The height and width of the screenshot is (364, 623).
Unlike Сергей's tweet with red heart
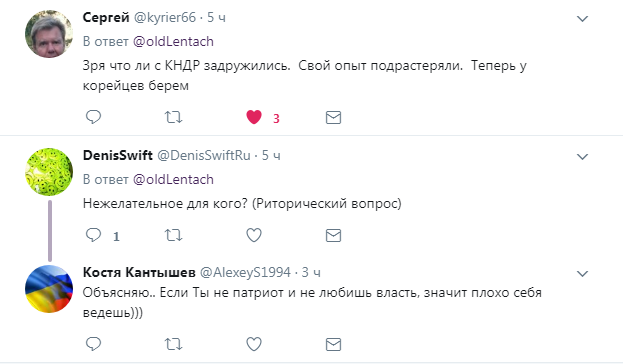pyautogui.click(x=254, y=117)
